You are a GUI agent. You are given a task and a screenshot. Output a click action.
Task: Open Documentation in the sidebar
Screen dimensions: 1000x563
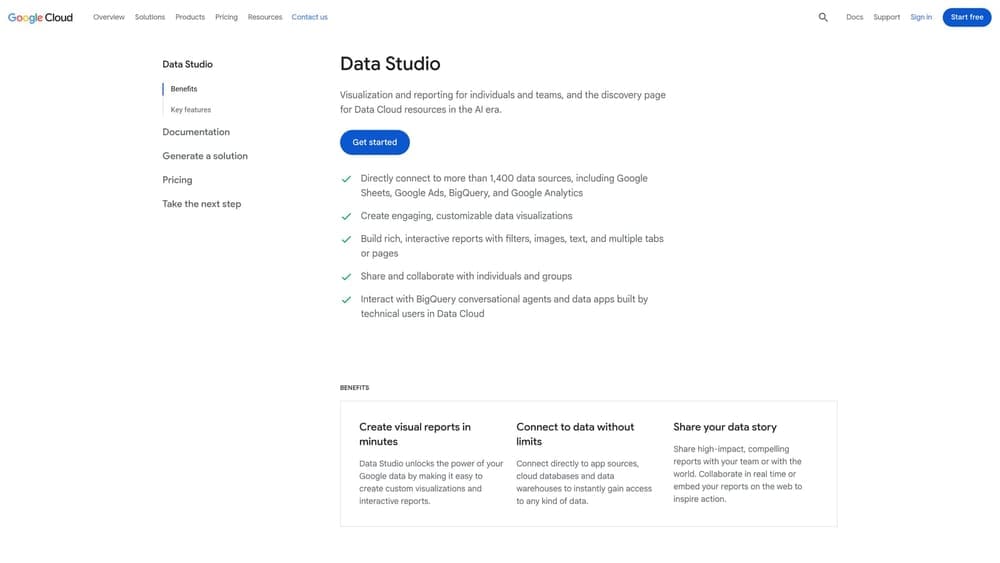[196, 132]
